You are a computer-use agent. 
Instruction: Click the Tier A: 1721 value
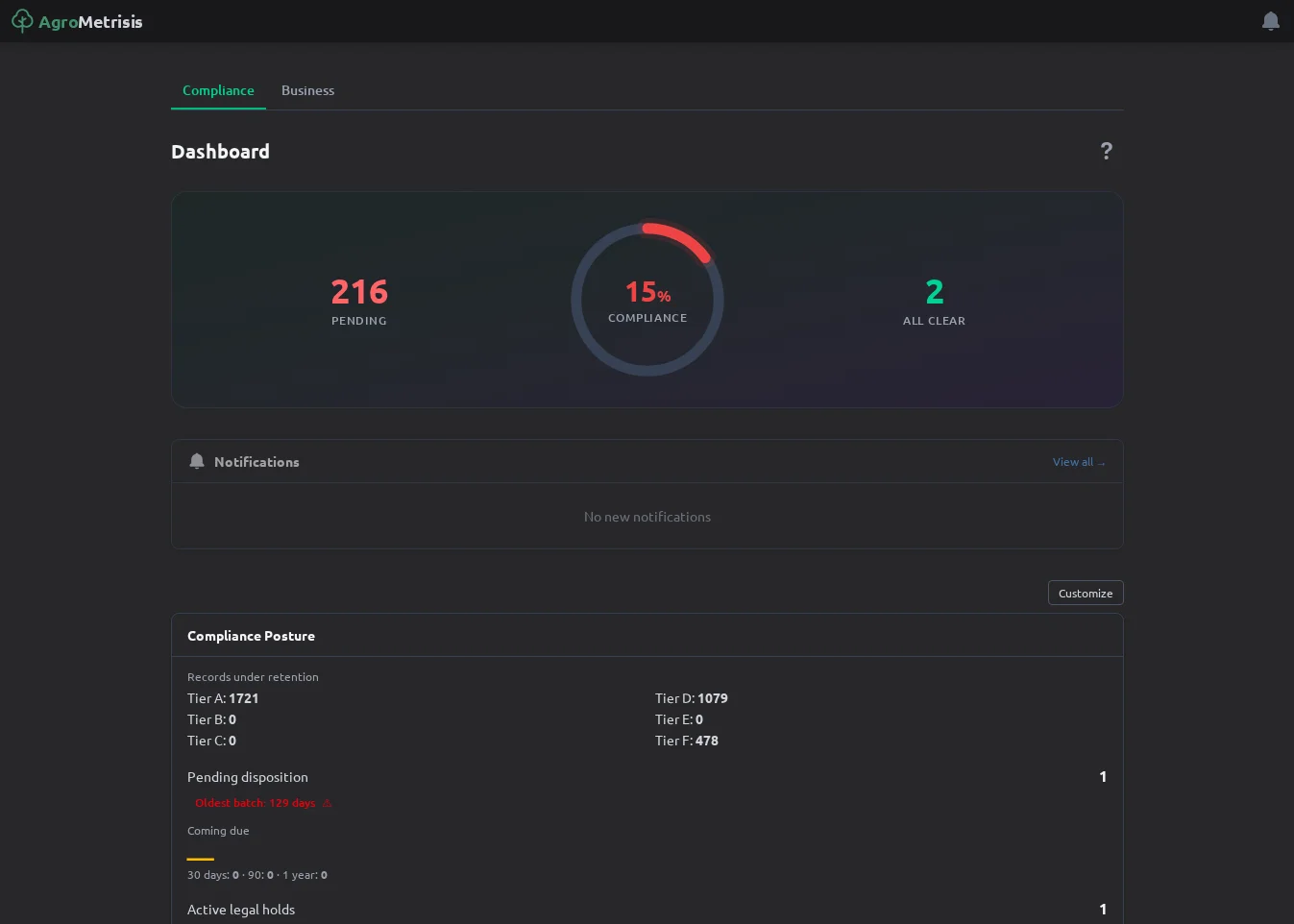click(223, 698)
